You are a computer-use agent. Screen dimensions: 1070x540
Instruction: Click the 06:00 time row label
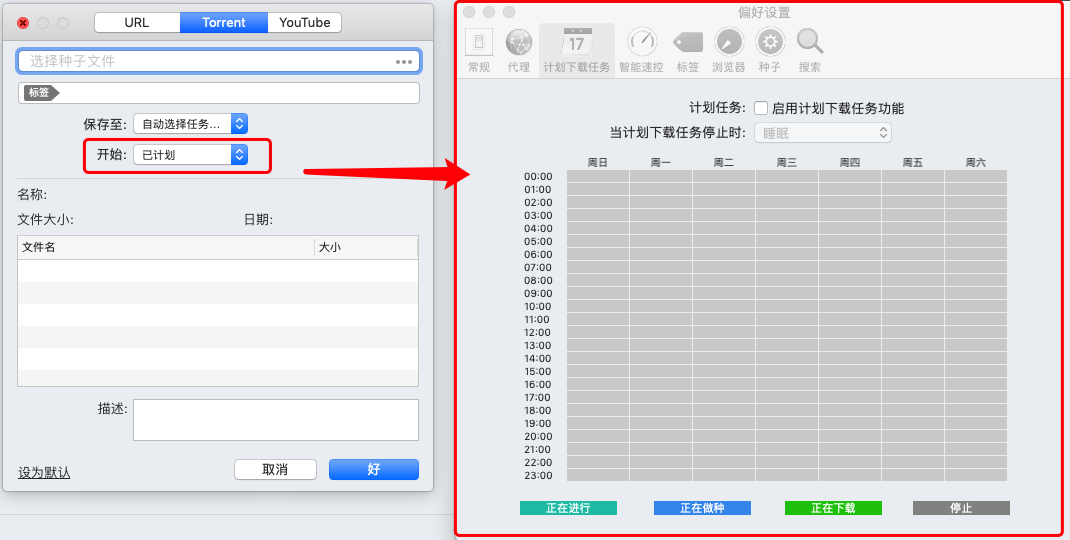point(538,255)
